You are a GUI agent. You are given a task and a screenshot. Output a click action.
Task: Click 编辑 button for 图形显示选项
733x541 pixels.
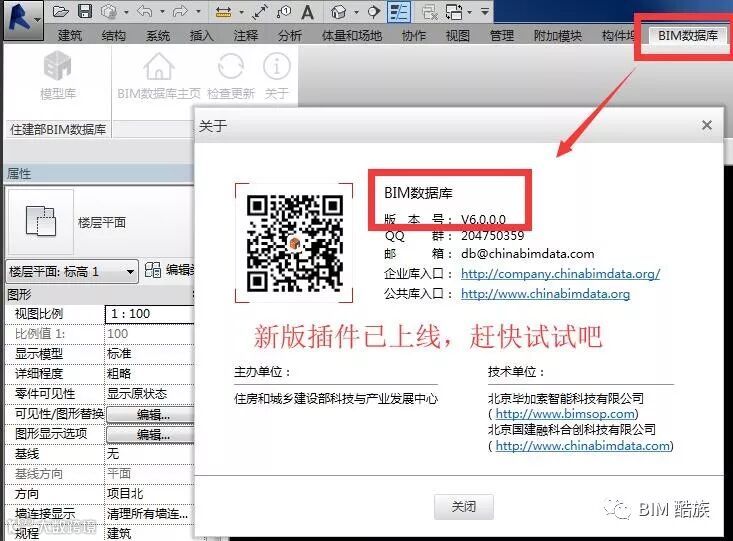click(x=151, y=434)
